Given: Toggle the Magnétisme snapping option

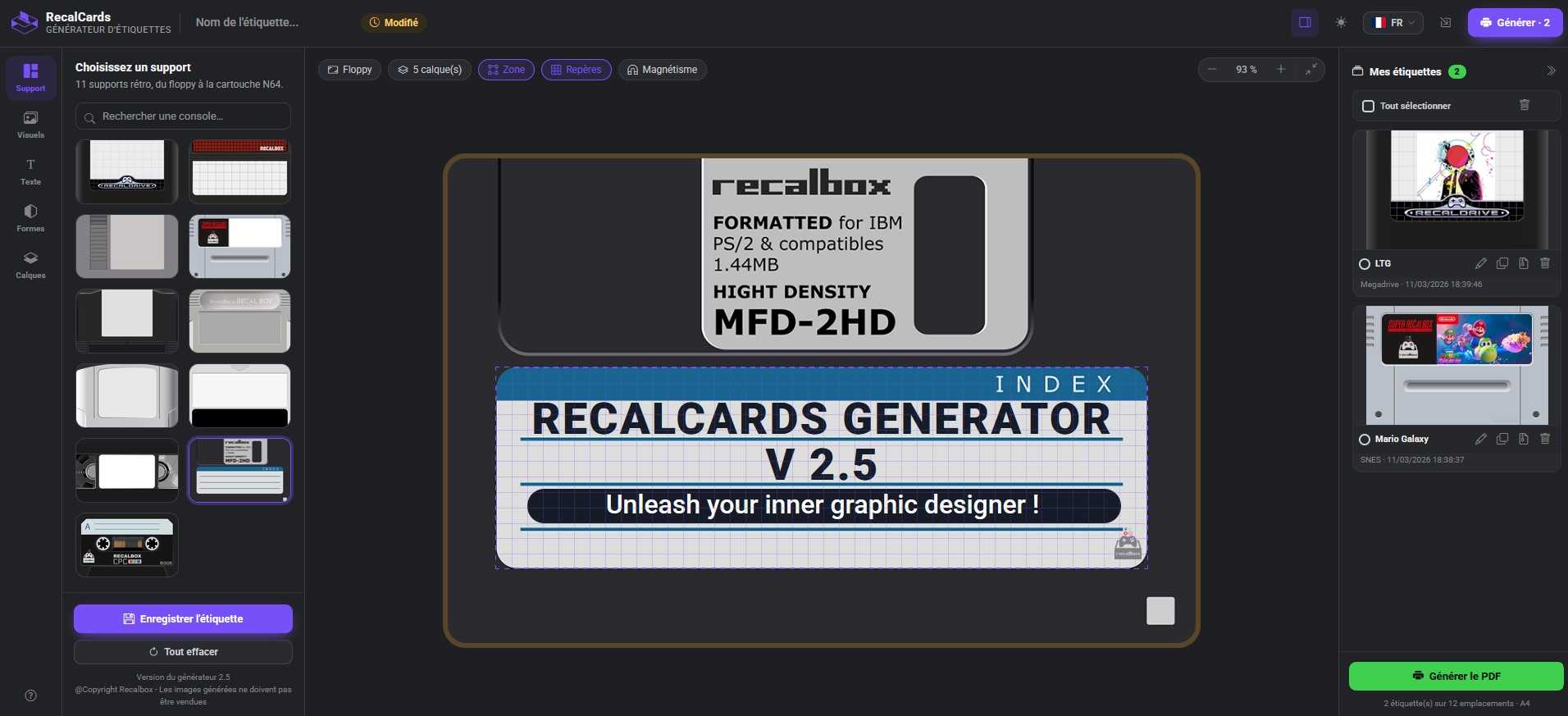Looking at the screenshot, I should click(662, 70).
